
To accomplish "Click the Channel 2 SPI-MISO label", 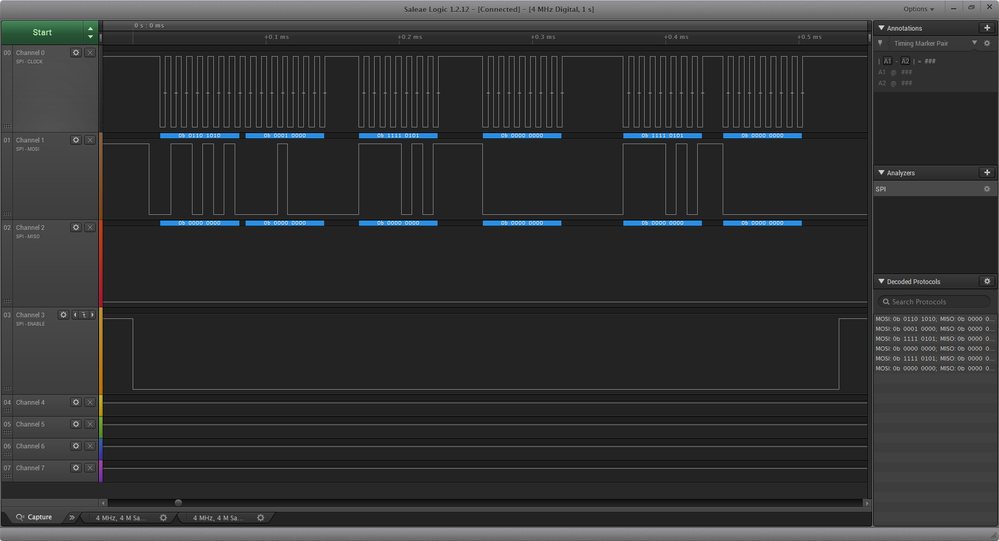I will [27, 236].
